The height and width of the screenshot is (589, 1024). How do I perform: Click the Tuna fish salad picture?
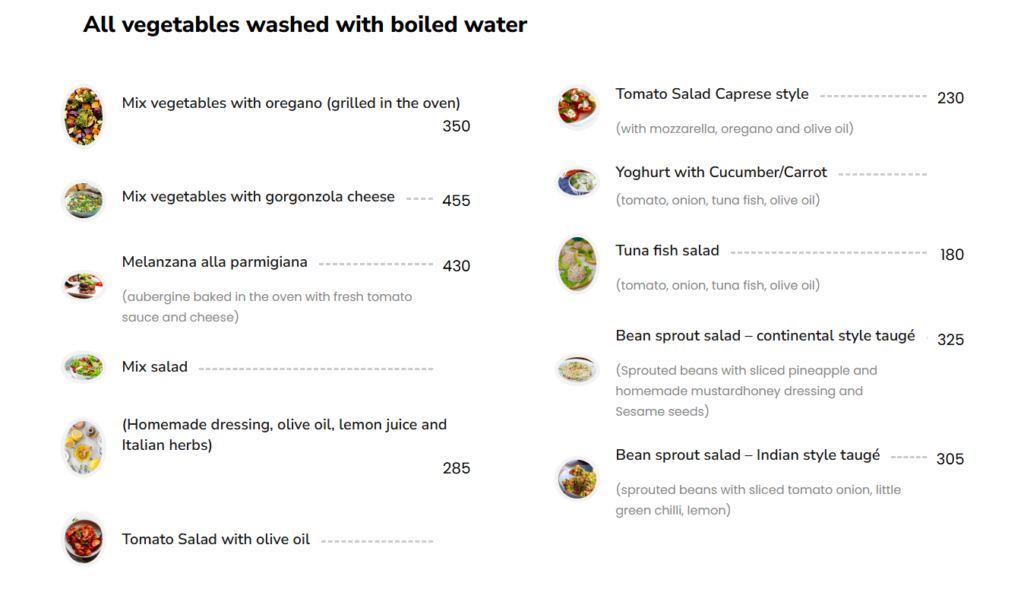pos(577,264)
